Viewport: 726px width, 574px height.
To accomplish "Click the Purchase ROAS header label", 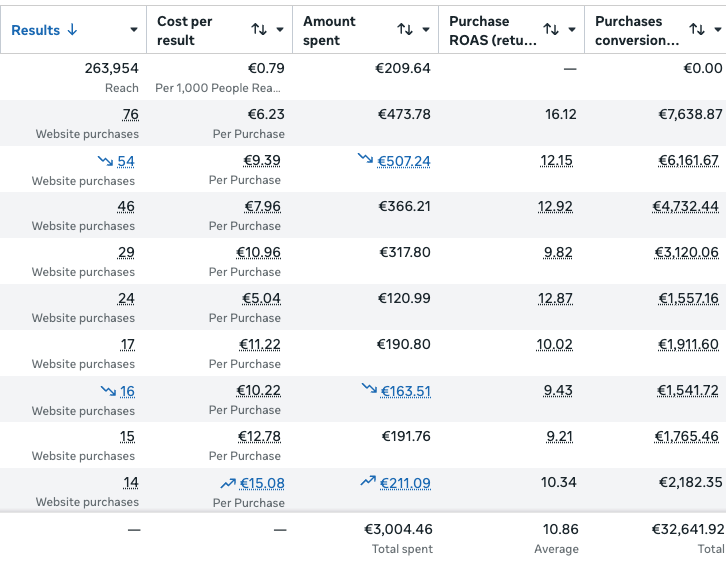I will click(493, 31).
